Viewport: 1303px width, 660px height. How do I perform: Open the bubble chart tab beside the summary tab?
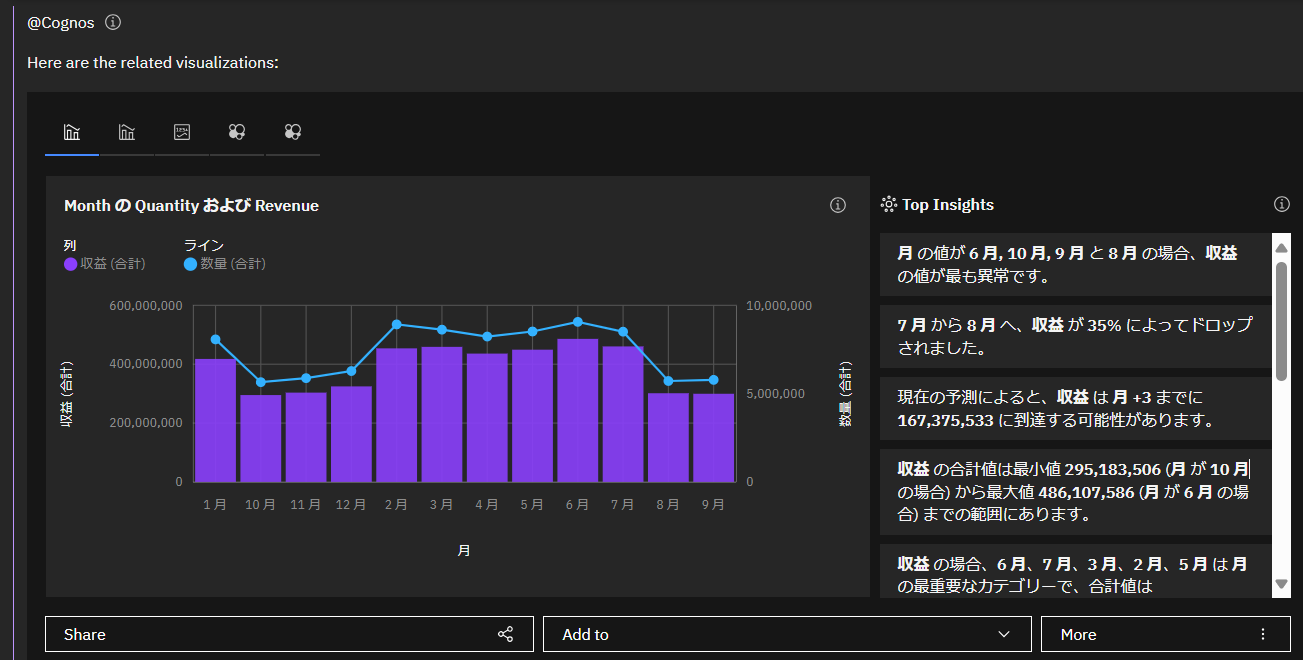pos(237,132)
